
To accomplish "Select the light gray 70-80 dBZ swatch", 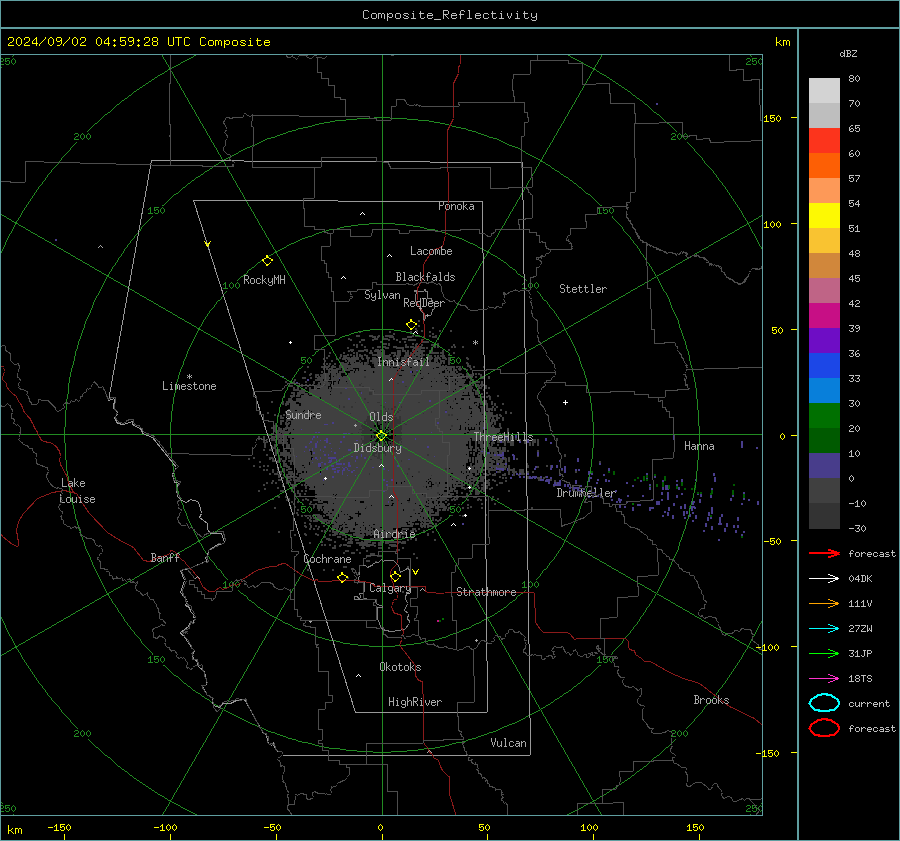I will [x=824, y=91].
